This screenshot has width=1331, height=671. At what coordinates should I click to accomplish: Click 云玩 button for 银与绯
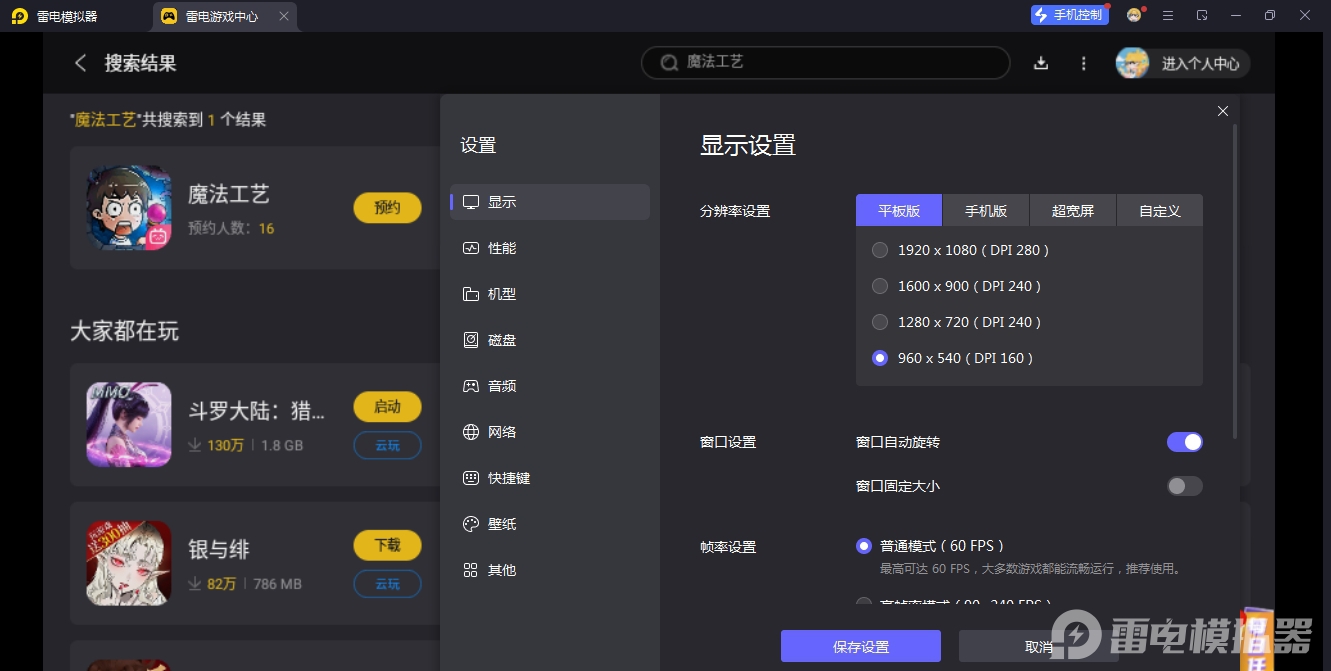pyautogui.click(x=387, y=584)
